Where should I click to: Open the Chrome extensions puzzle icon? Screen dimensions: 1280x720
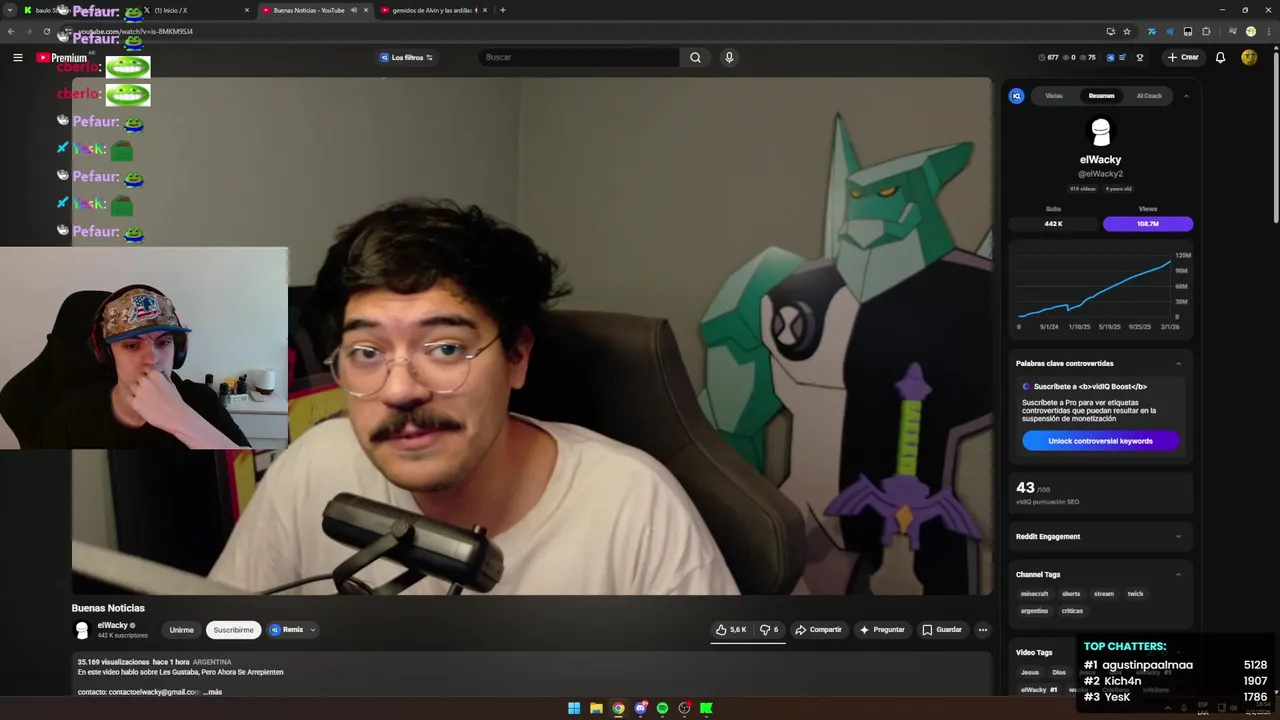click(x=1206, y=31)
